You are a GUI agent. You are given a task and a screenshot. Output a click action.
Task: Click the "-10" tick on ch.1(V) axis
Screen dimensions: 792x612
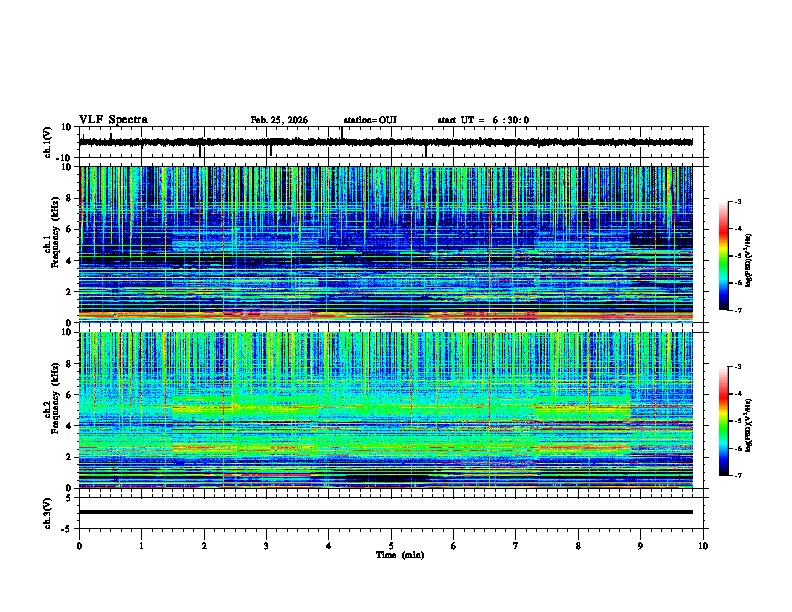(x=65, y=158)
